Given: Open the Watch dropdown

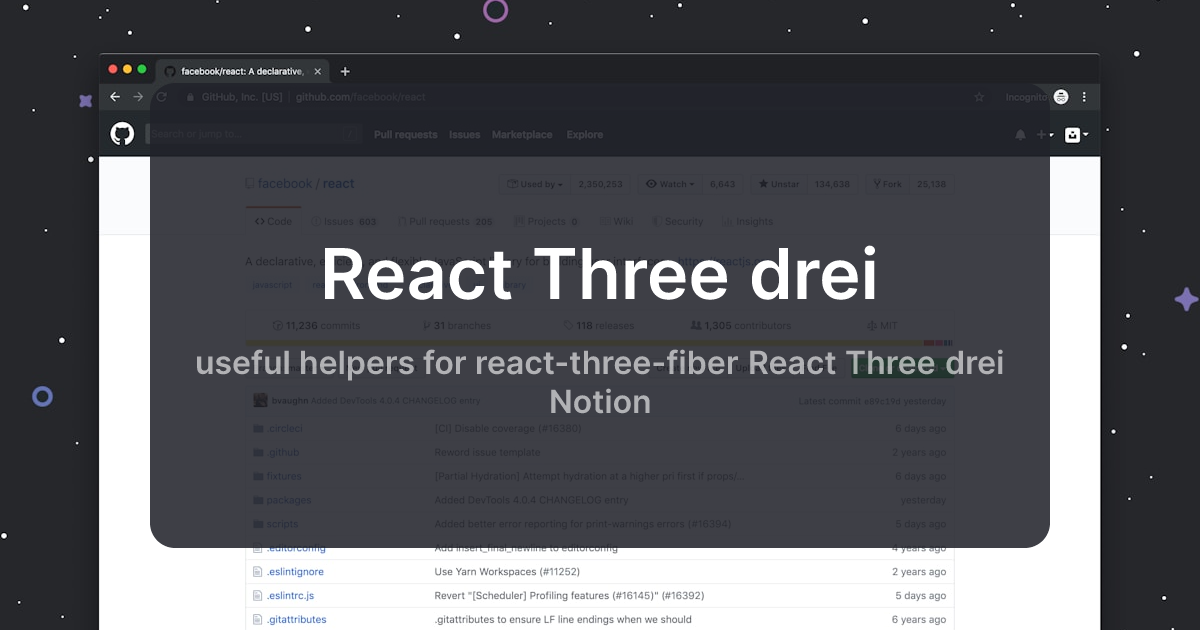Looking at the screenshot, I should [669, 184].
